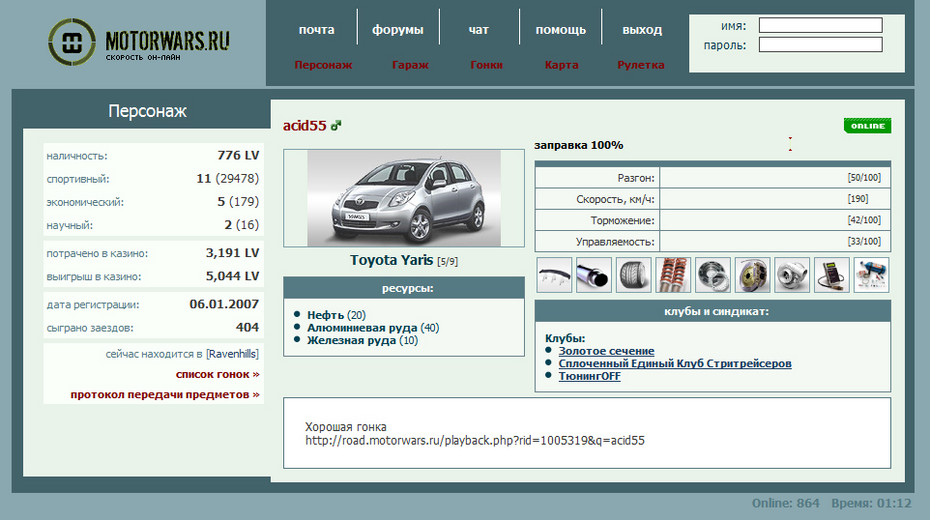Viewport: 930px width, 520px height.
Task: Open the список гонок link
Action: tap(218, 374)
